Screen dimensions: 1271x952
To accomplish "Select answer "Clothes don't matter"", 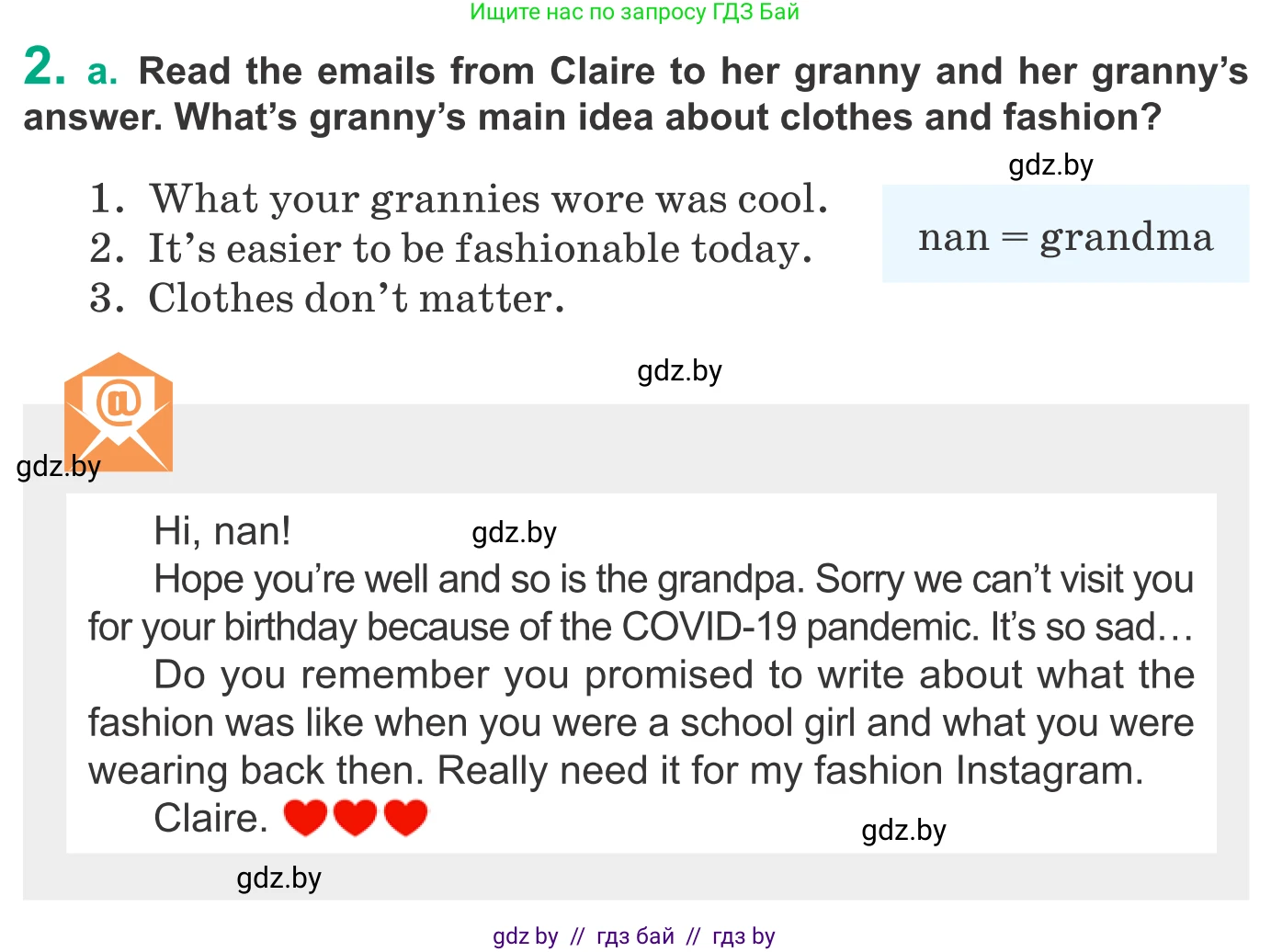I will (356, 299).
